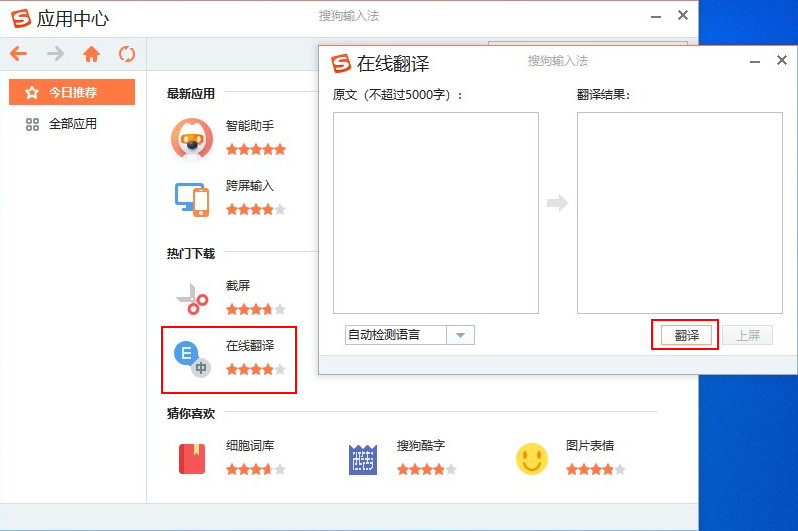Click the grid icon beside 全部应用
This screenshot has width=798, height=531.
click(32, 124)
